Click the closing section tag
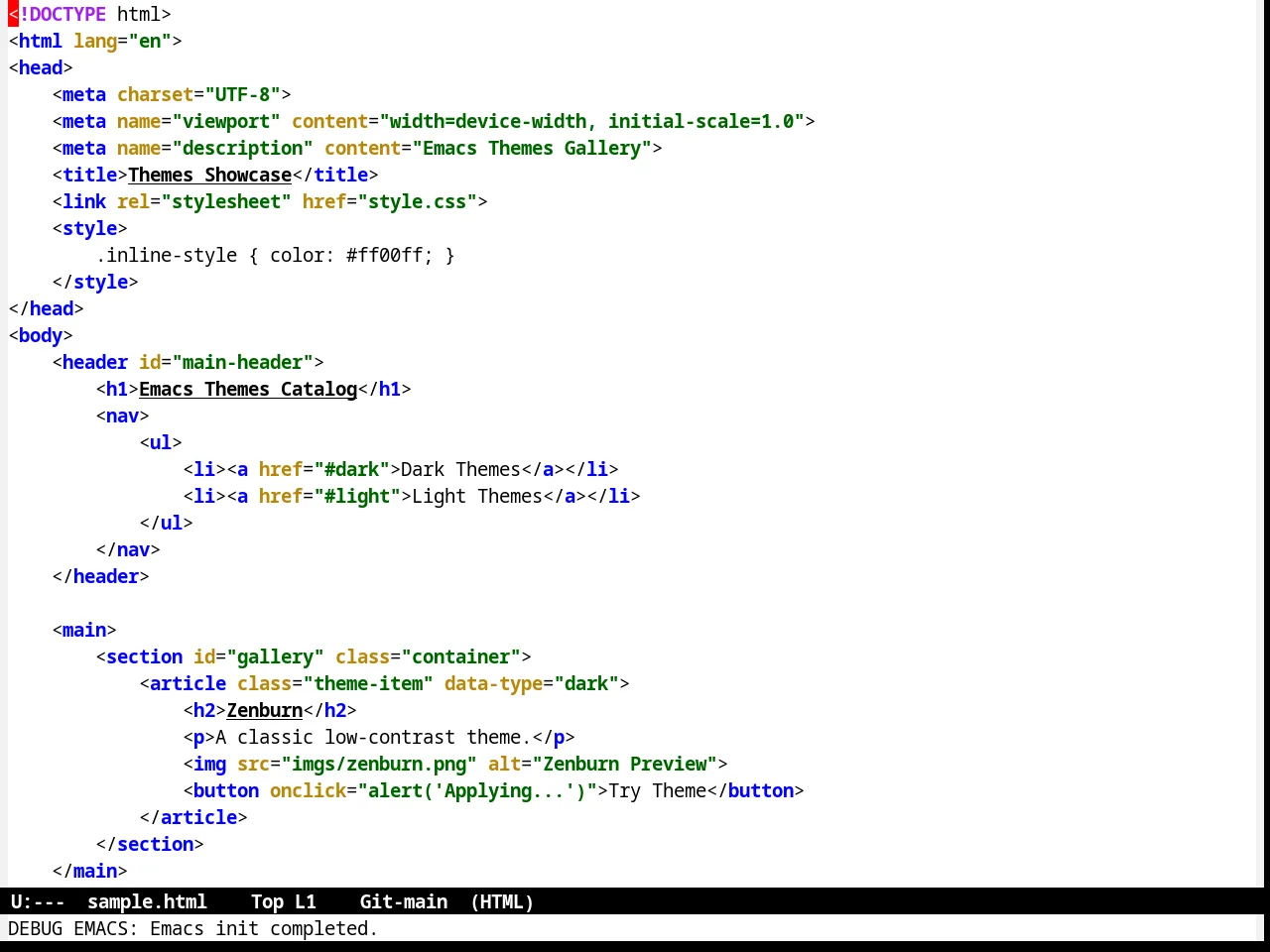Image resolution: width=1270 pixels, height=952 pixels. pyautogui.click(x=150, y=844)
